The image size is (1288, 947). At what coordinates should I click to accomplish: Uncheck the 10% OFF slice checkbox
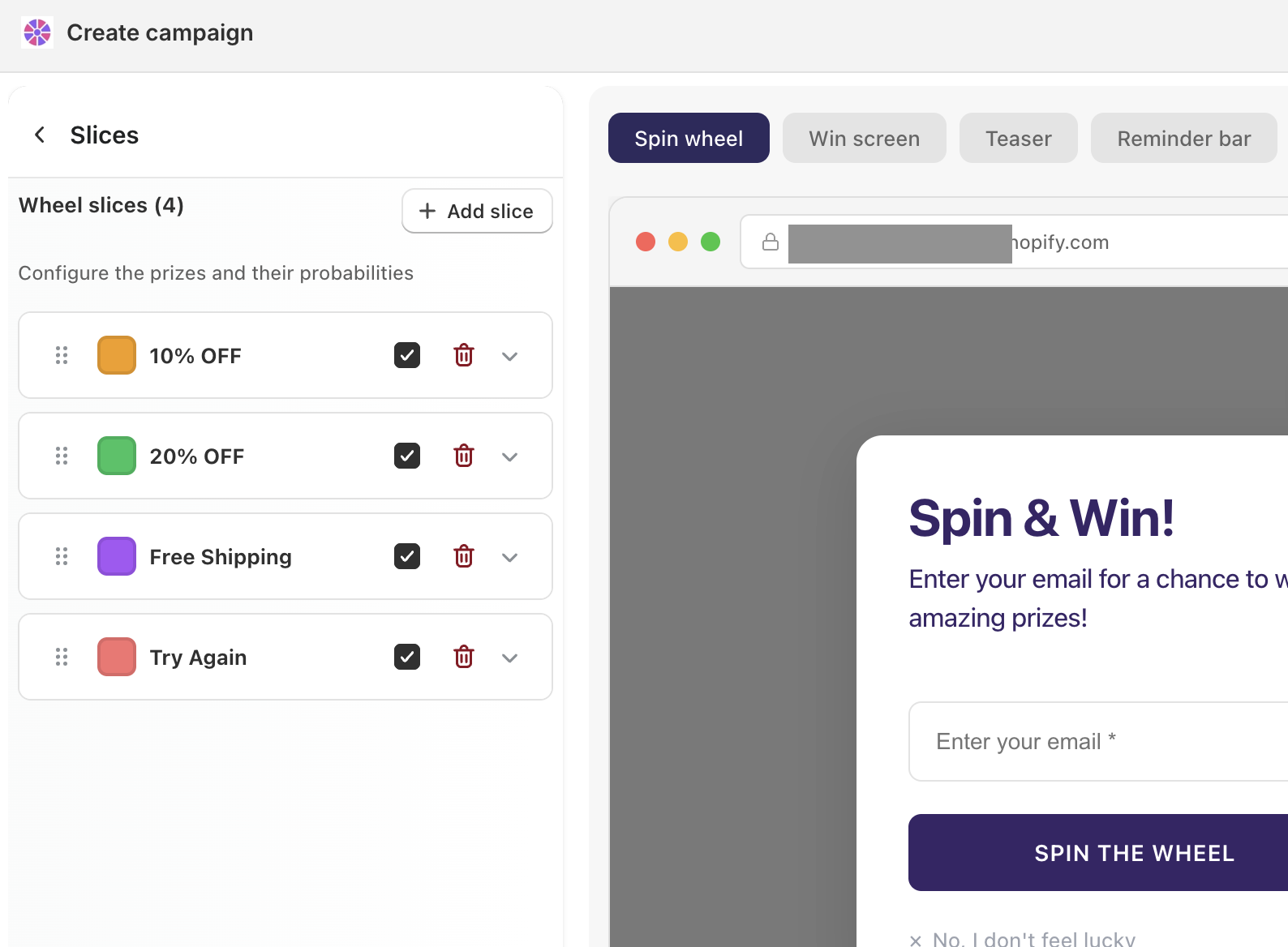(407, 355)
